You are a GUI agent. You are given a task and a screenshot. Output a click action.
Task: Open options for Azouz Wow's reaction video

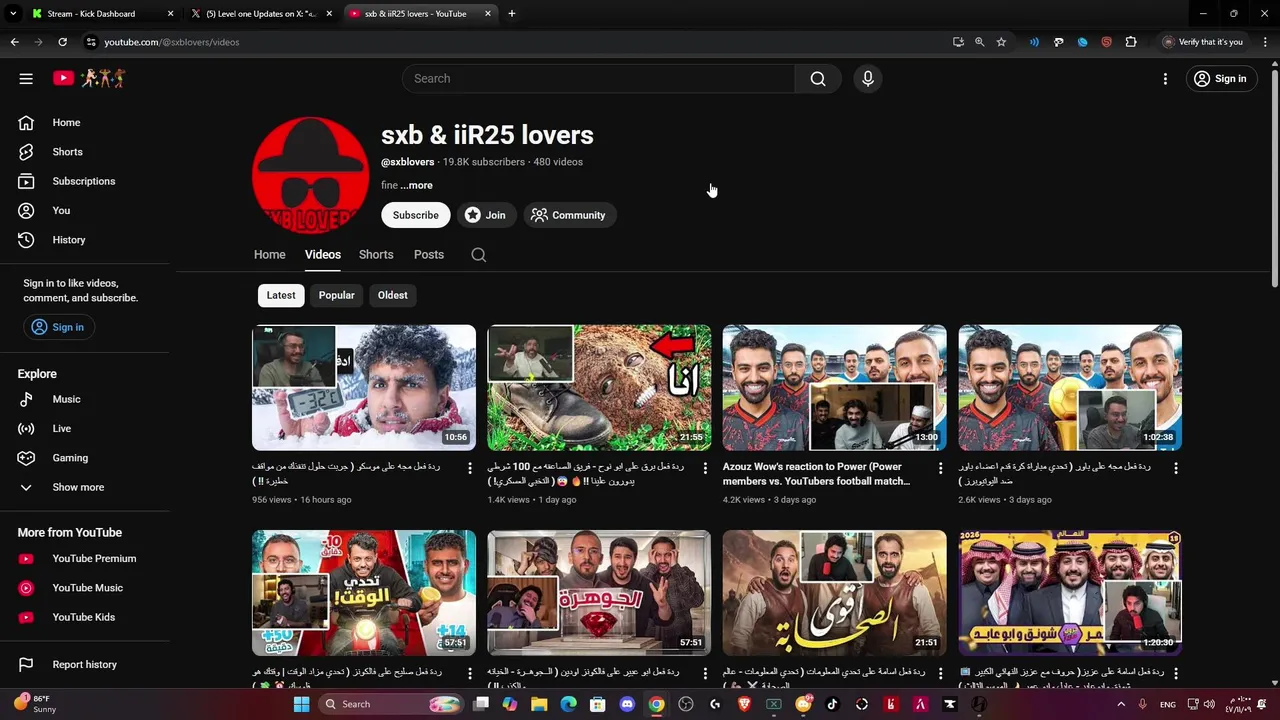click(x=940, y=468)
